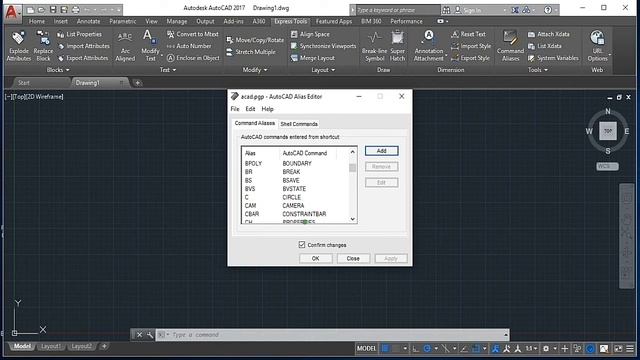Screen dimensions: 640x360
Task: Click Reset Text in Dimension panel
Action: tap(469, 34)
